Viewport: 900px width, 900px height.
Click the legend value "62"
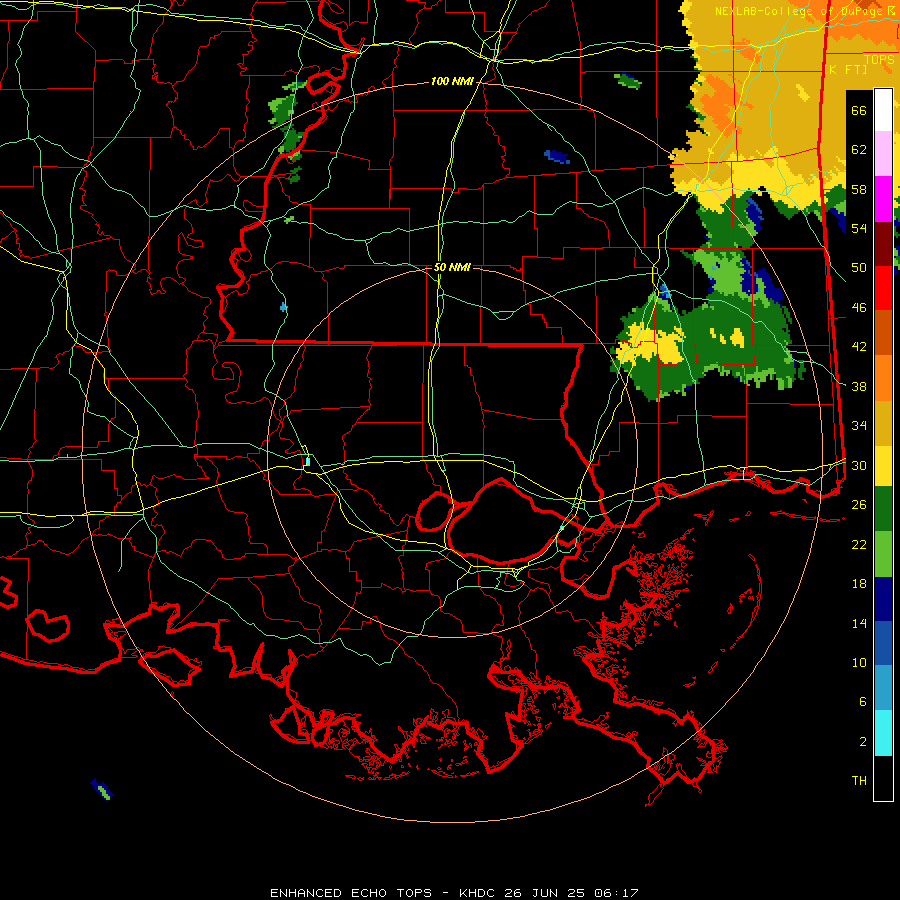(x=859, y=150)
